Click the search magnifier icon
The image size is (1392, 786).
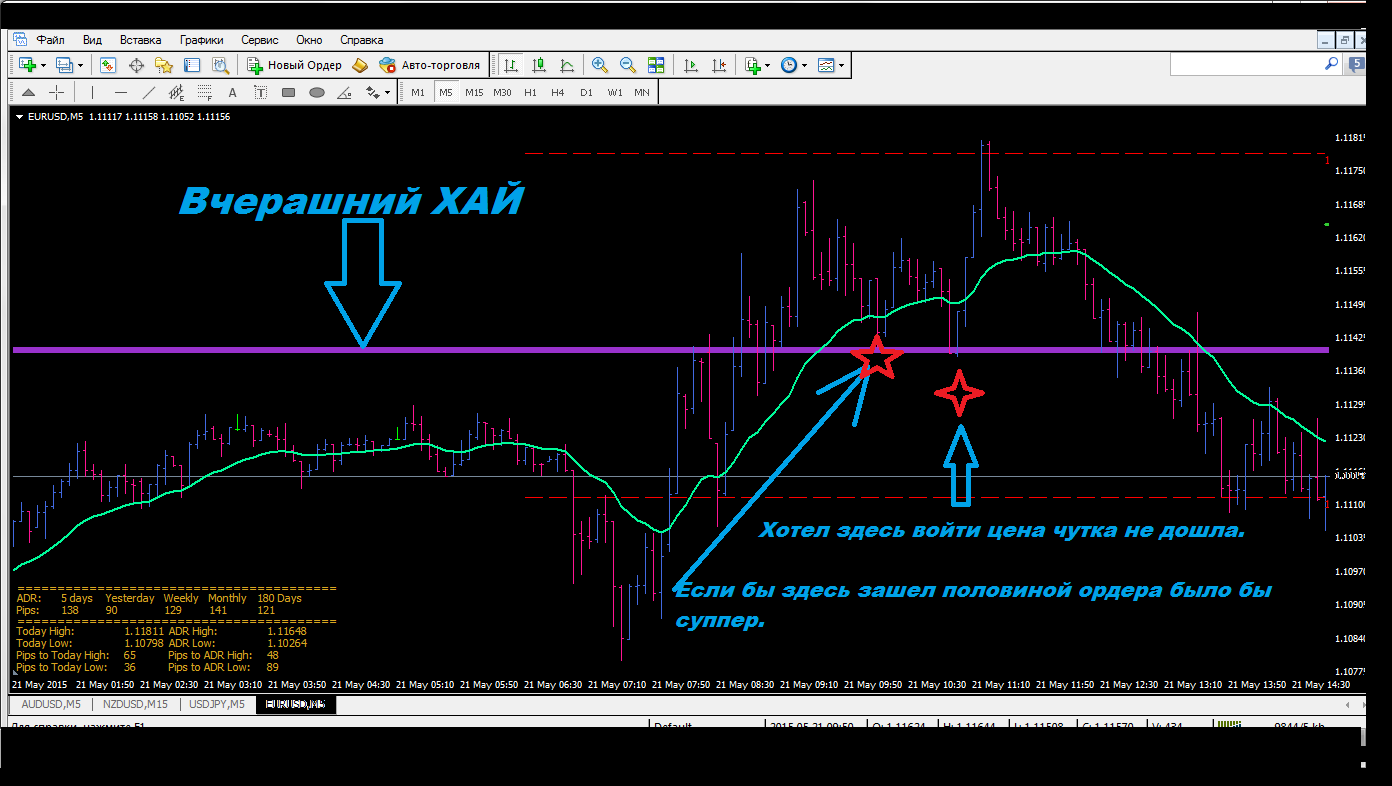click(x=1331, y=63)
